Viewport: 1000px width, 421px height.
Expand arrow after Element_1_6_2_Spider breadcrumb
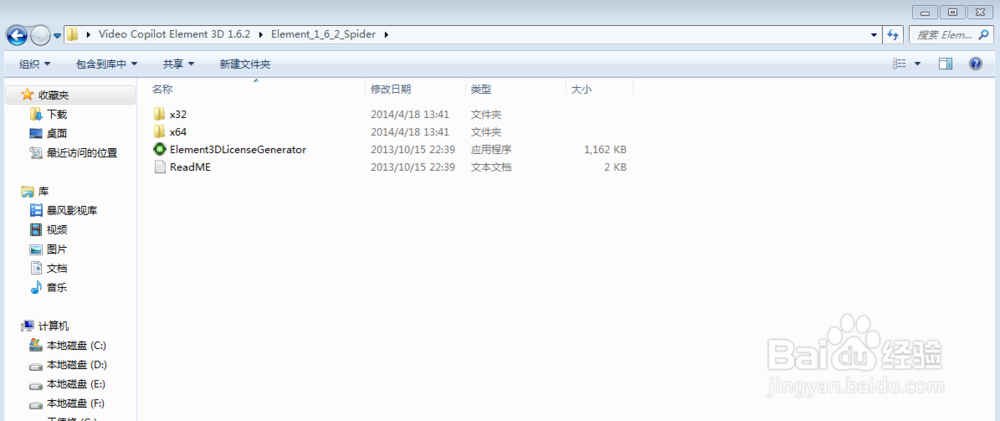tap(386, 34)
